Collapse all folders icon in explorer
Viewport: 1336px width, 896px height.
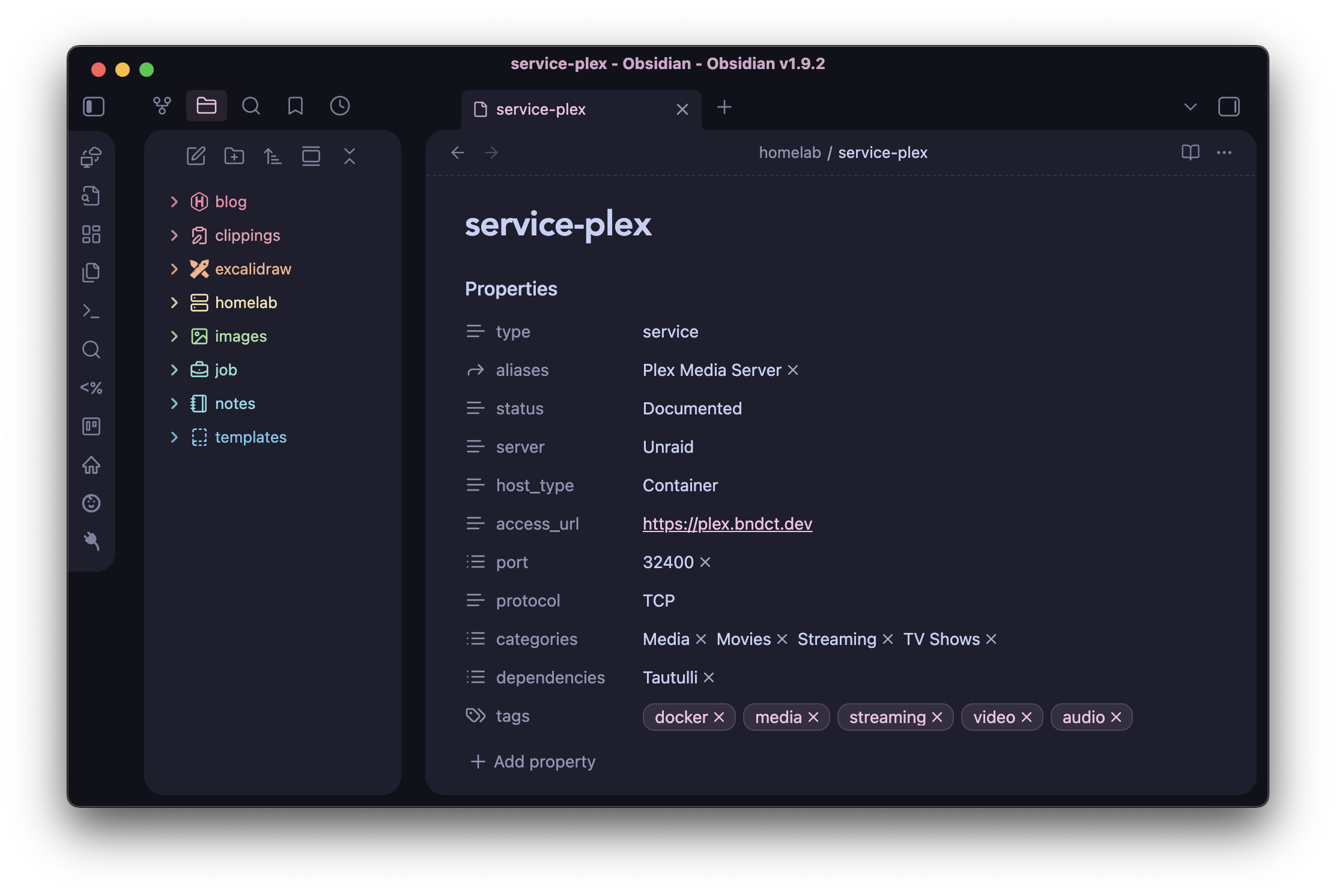(x=350, y=156)
